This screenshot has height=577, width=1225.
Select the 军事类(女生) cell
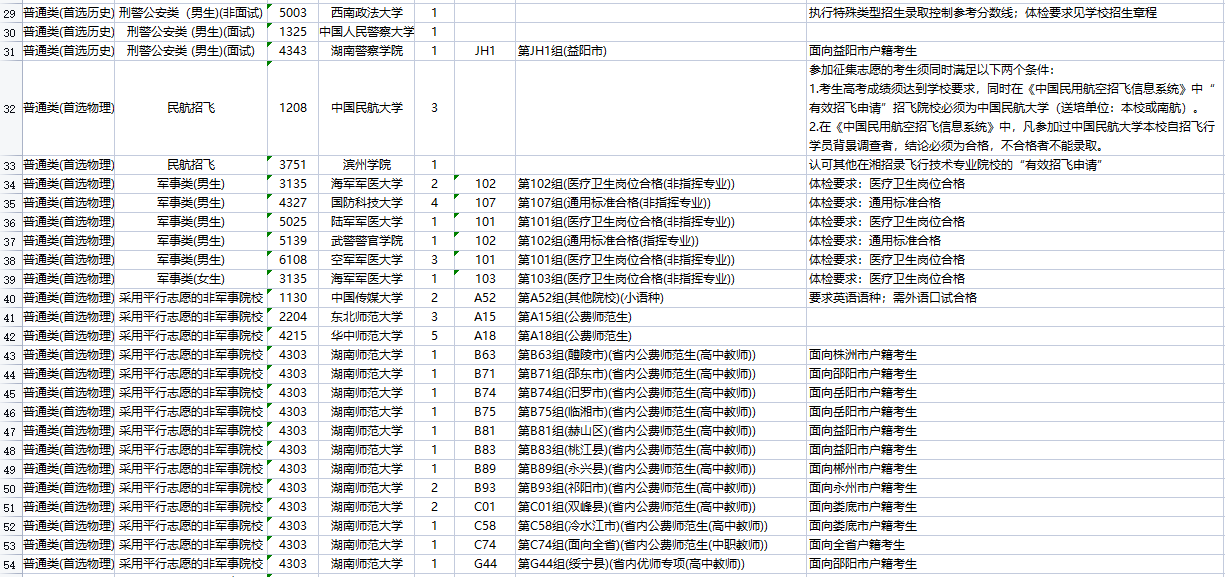tap(191, 279)
